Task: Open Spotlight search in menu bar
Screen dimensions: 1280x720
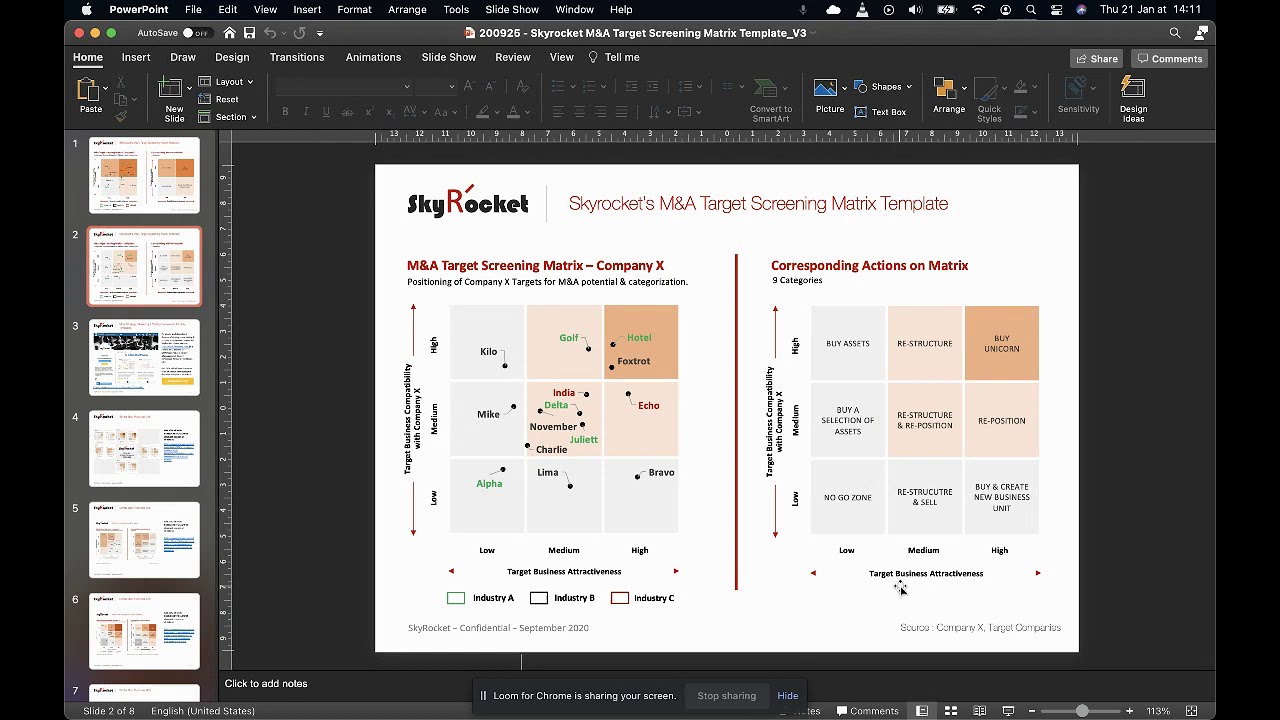Action: [x=1031, y=10]
